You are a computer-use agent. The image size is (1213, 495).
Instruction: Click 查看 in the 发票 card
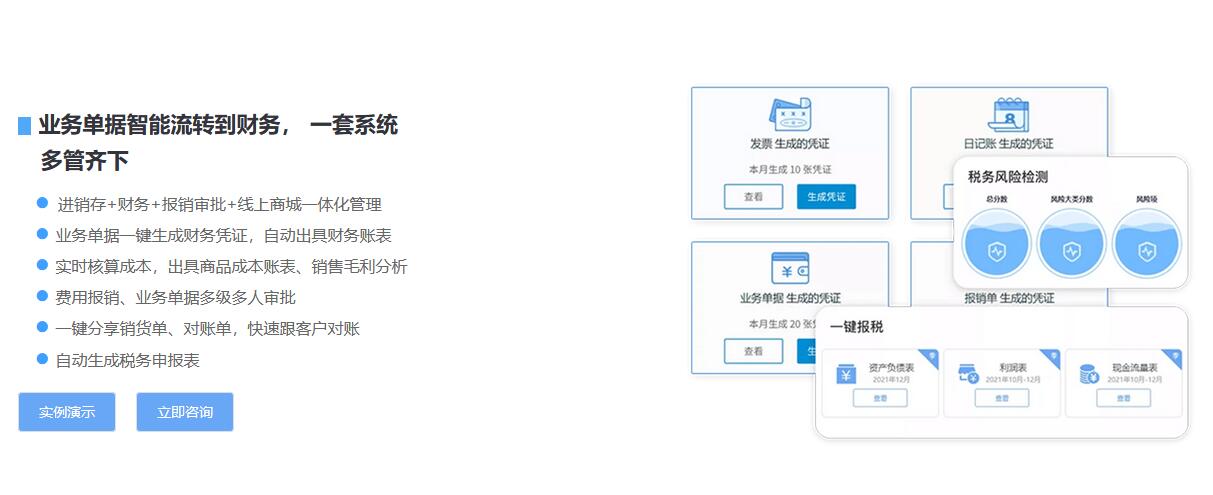753,197
